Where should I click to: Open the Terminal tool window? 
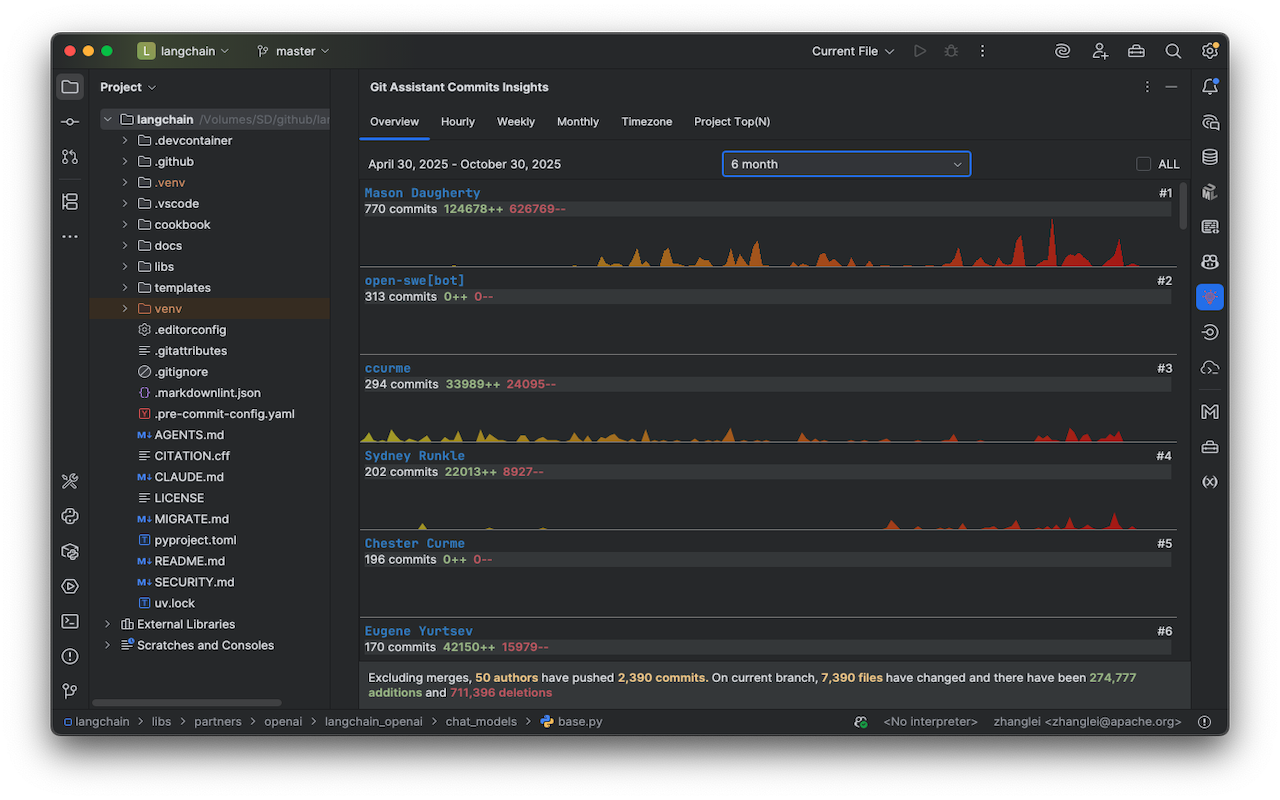69,621
